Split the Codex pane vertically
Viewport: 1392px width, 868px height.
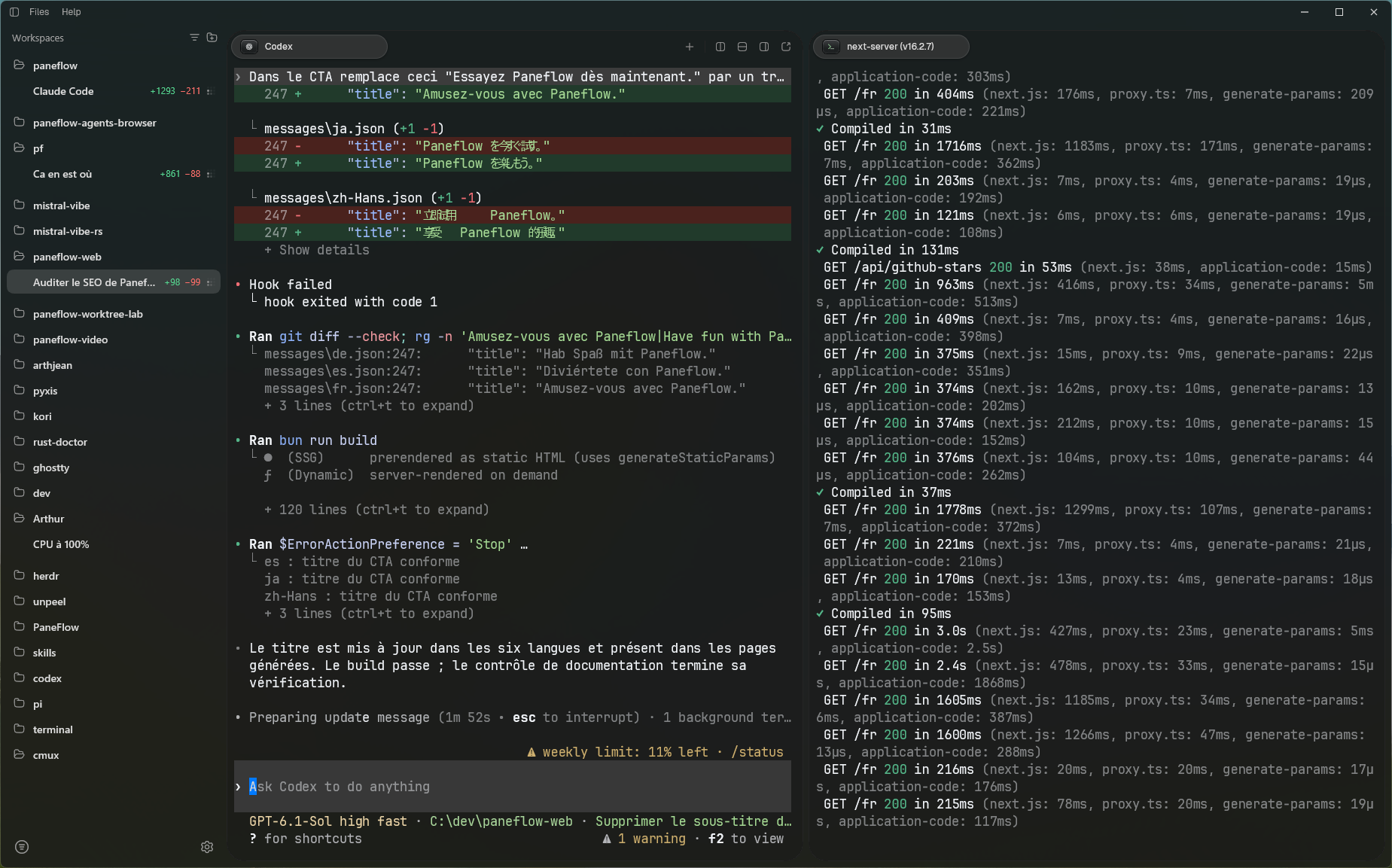(720, 47)
